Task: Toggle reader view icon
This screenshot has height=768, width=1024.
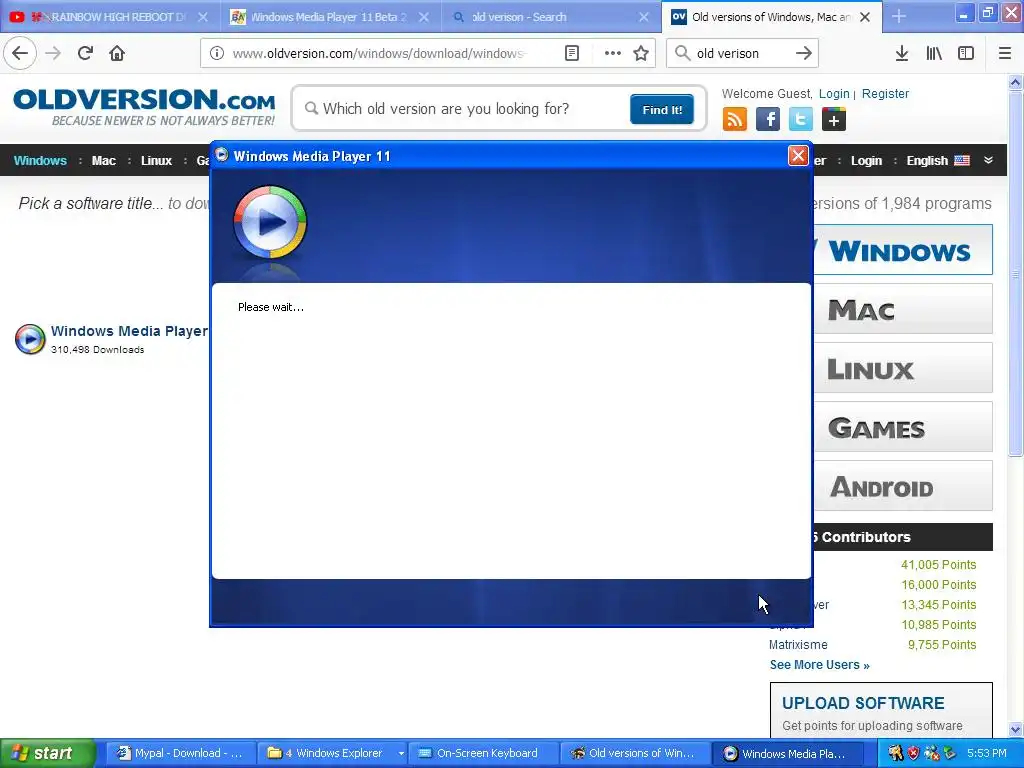Action: (571, 53)
